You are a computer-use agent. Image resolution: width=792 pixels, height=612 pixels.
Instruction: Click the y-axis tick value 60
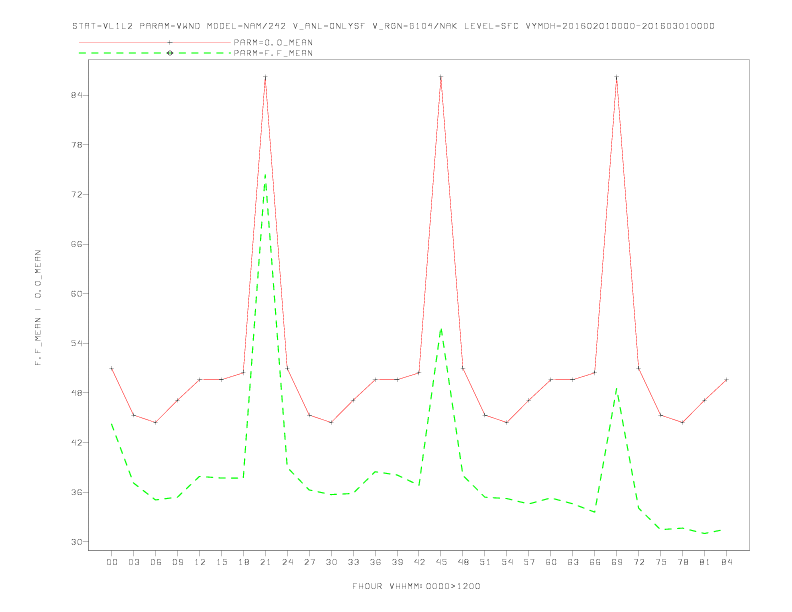click(x=76, y=293)
